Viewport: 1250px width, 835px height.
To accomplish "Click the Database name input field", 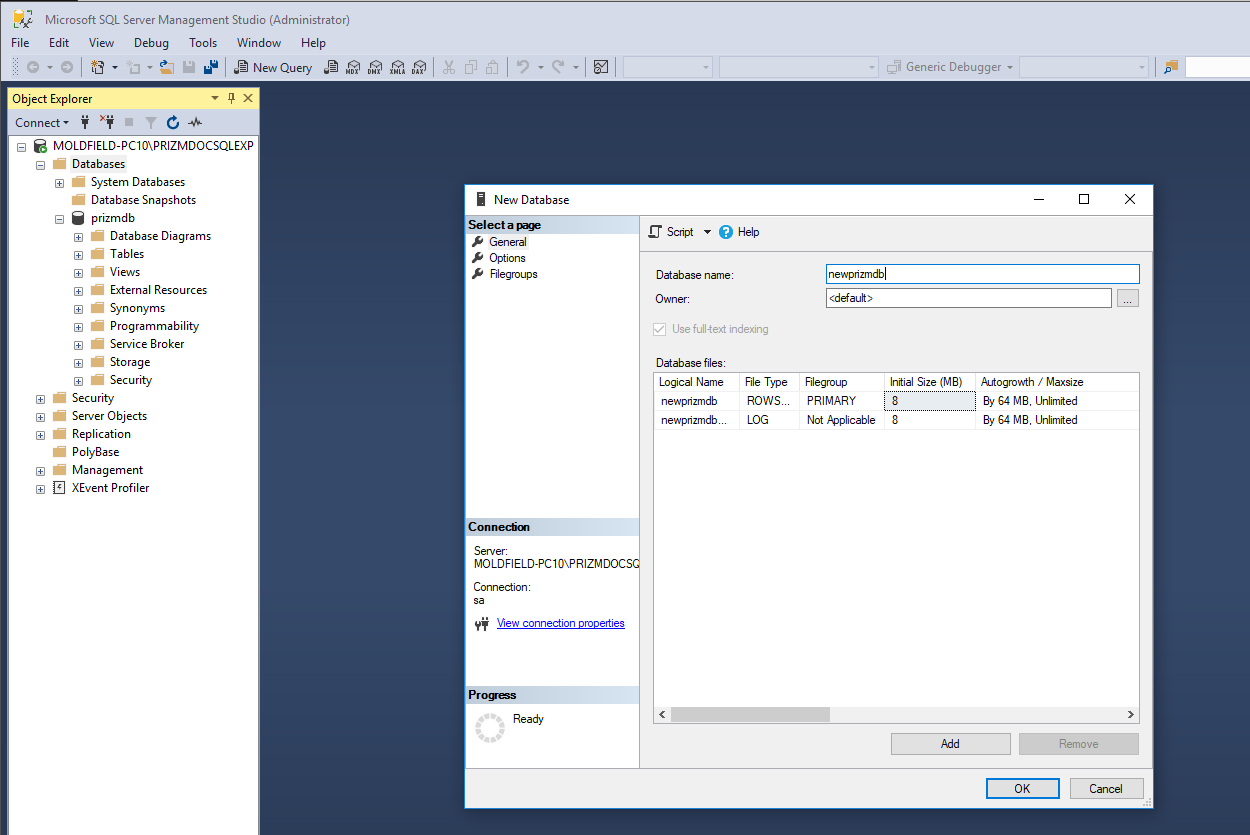I will click(982, 274).
